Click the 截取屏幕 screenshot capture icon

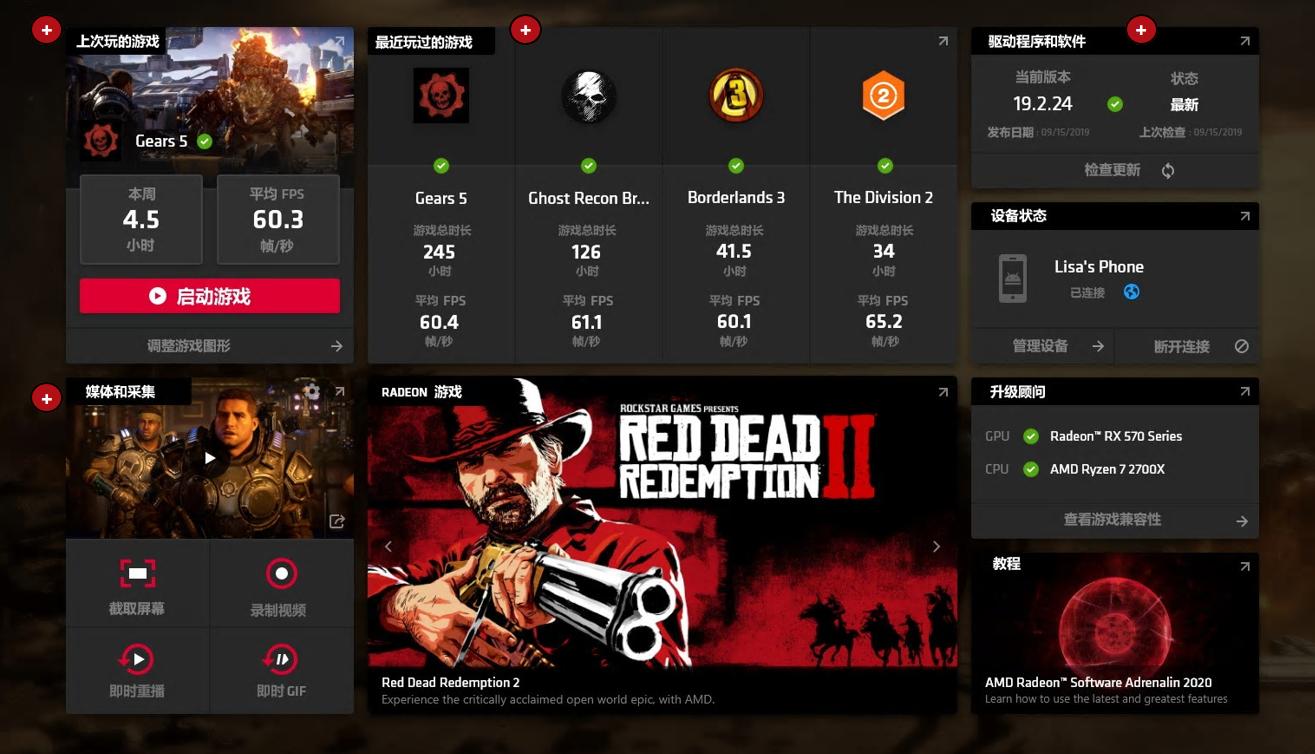138,573
